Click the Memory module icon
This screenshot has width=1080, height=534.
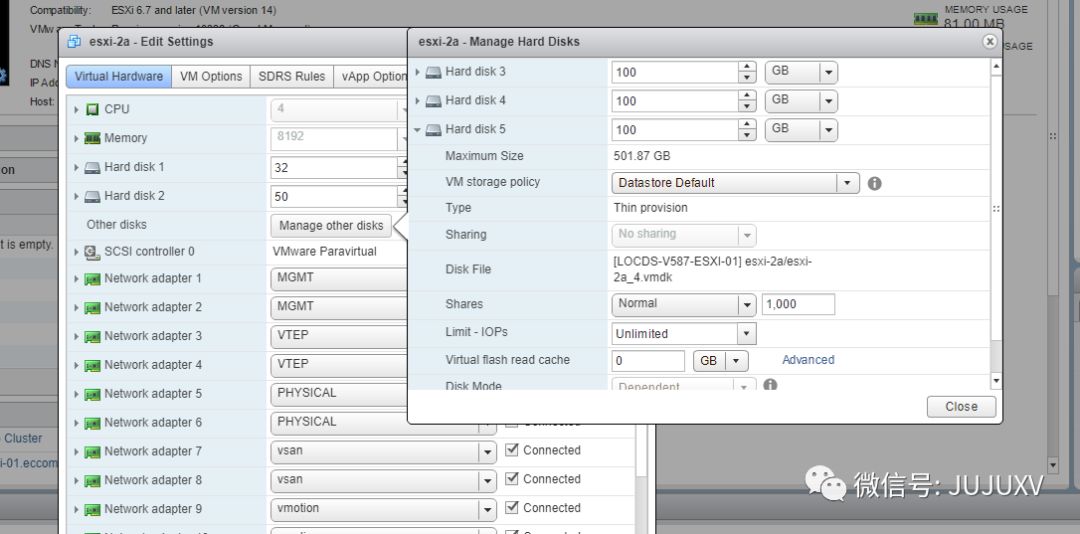coord(92,138)
